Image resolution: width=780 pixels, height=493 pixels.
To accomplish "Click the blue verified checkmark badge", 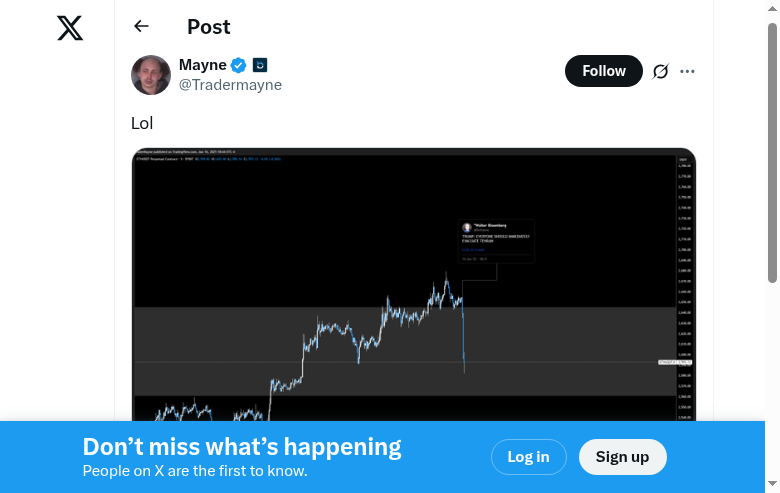I will (239, 65).
